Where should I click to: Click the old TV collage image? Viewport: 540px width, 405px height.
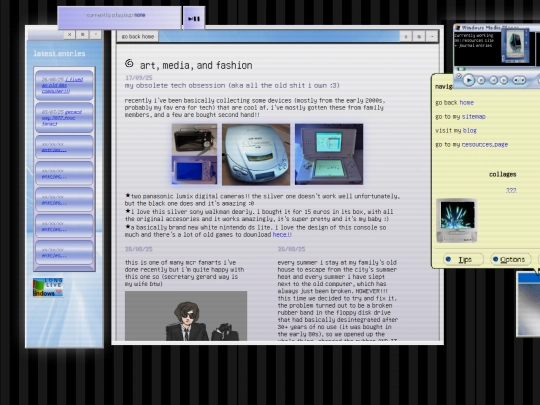coord(457,220)
